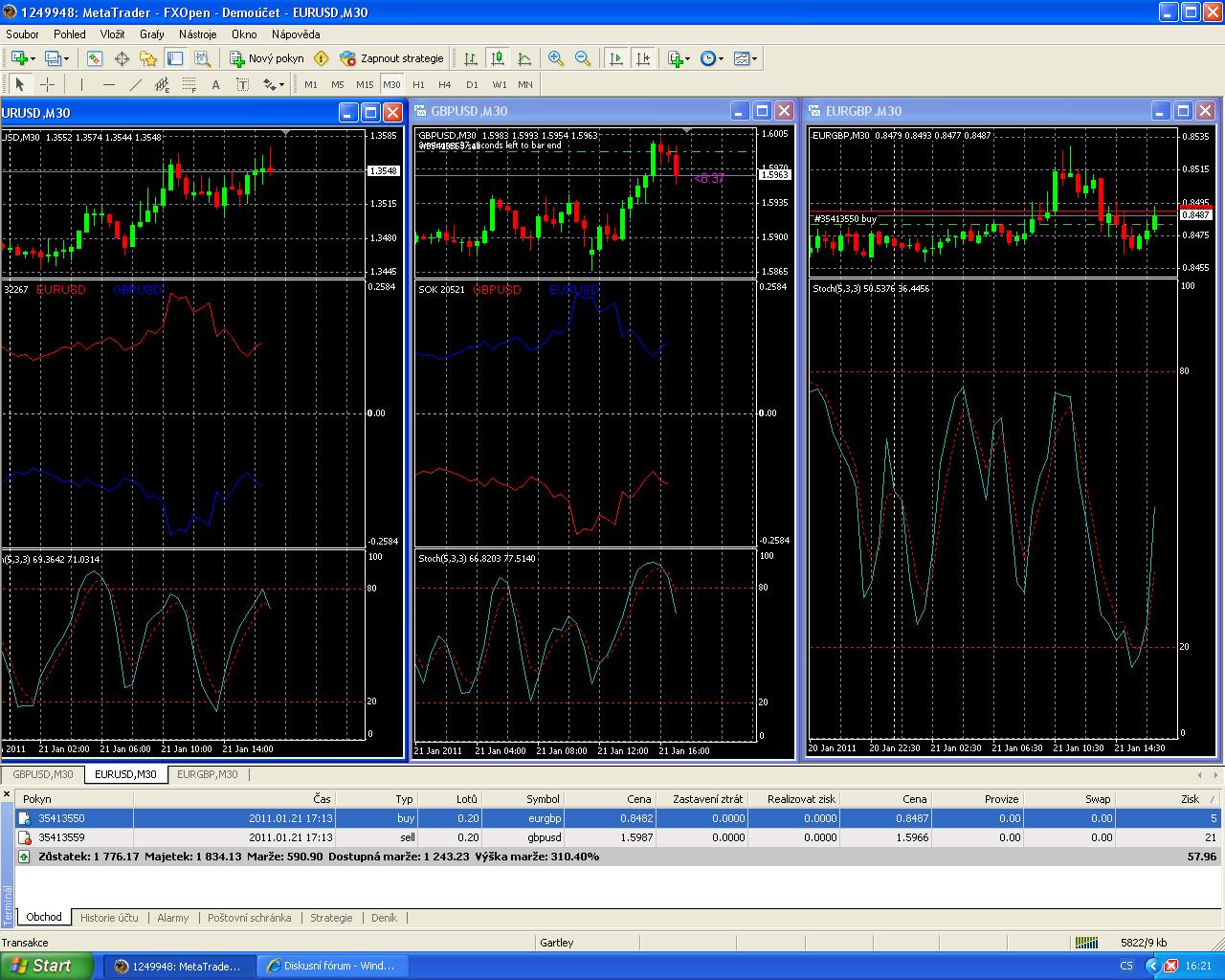Switch to the Historie účtu tab

[x=109, y=917]
